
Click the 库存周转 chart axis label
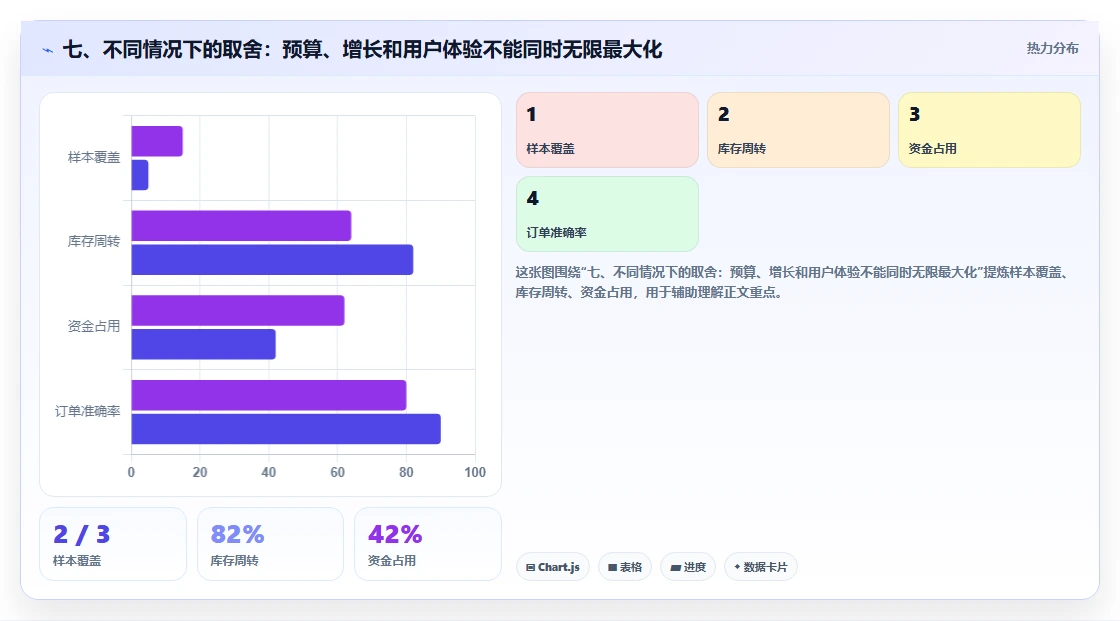94,242
